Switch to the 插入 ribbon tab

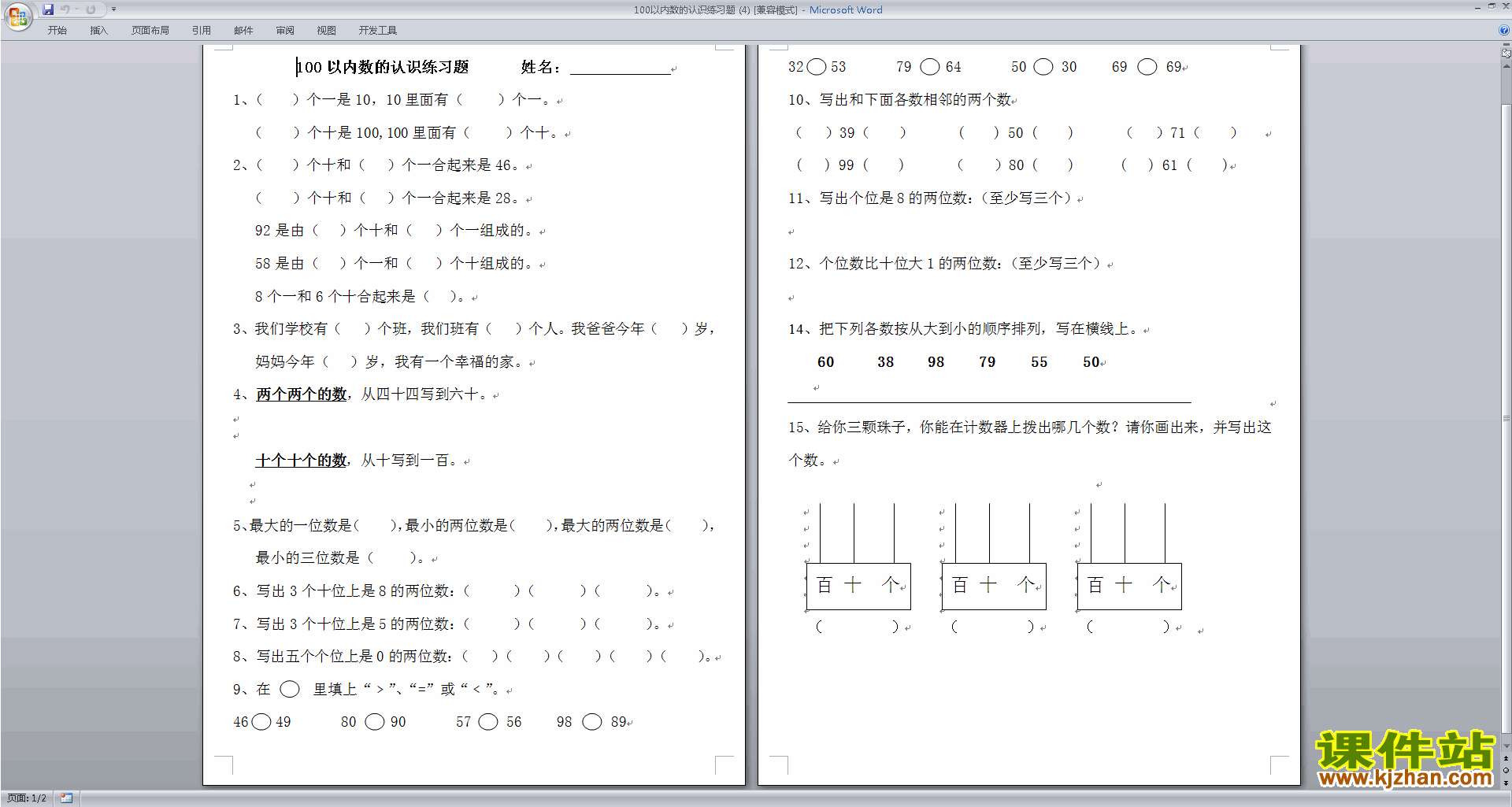click(x=98, y=30)
